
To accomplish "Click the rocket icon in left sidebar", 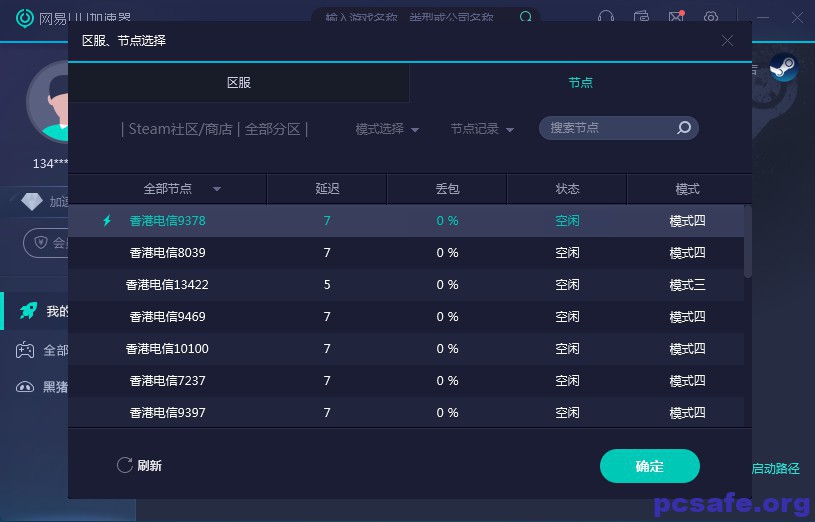I will (27, 311).
